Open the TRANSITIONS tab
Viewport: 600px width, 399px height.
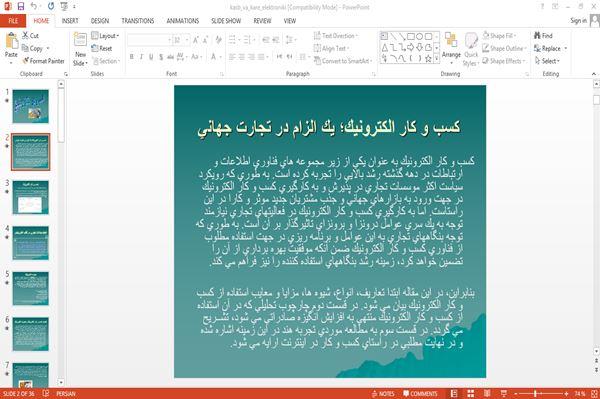point(138,21)
